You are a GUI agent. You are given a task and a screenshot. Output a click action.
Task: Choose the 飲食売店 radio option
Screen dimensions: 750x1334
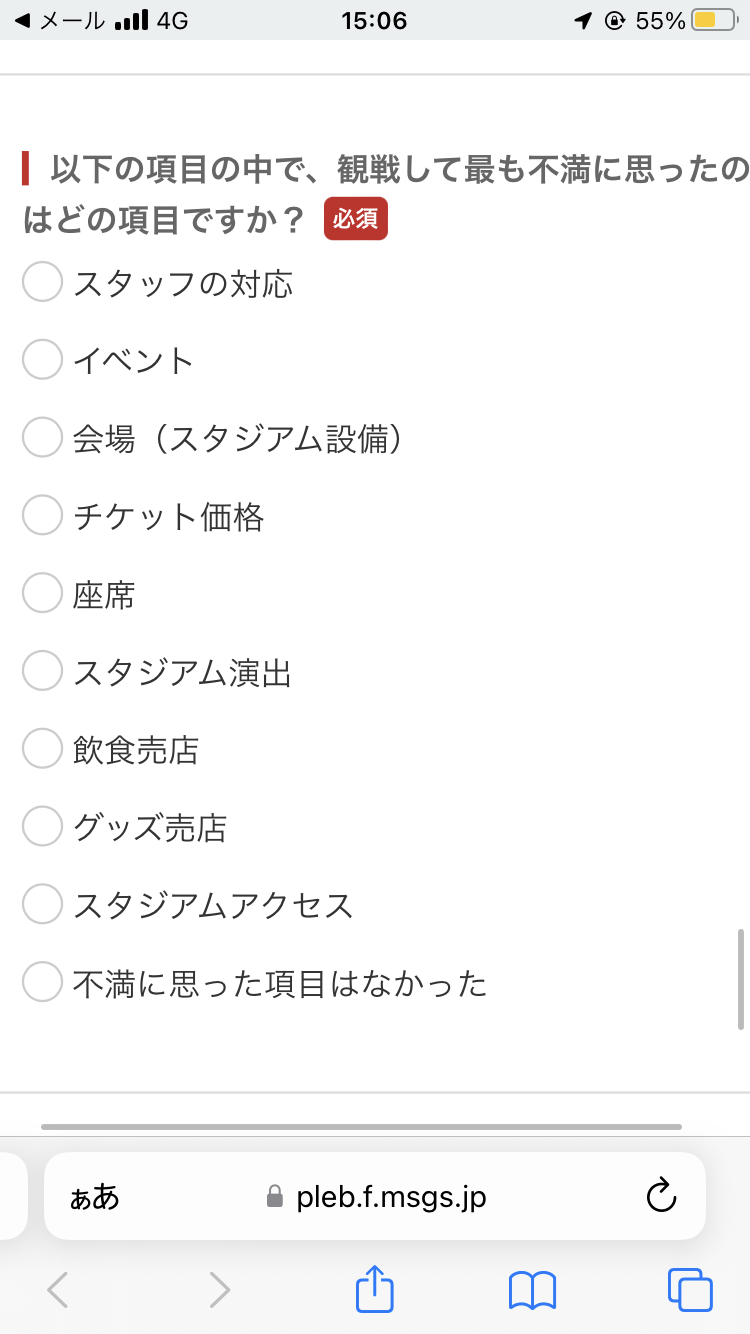click(42, 749)
